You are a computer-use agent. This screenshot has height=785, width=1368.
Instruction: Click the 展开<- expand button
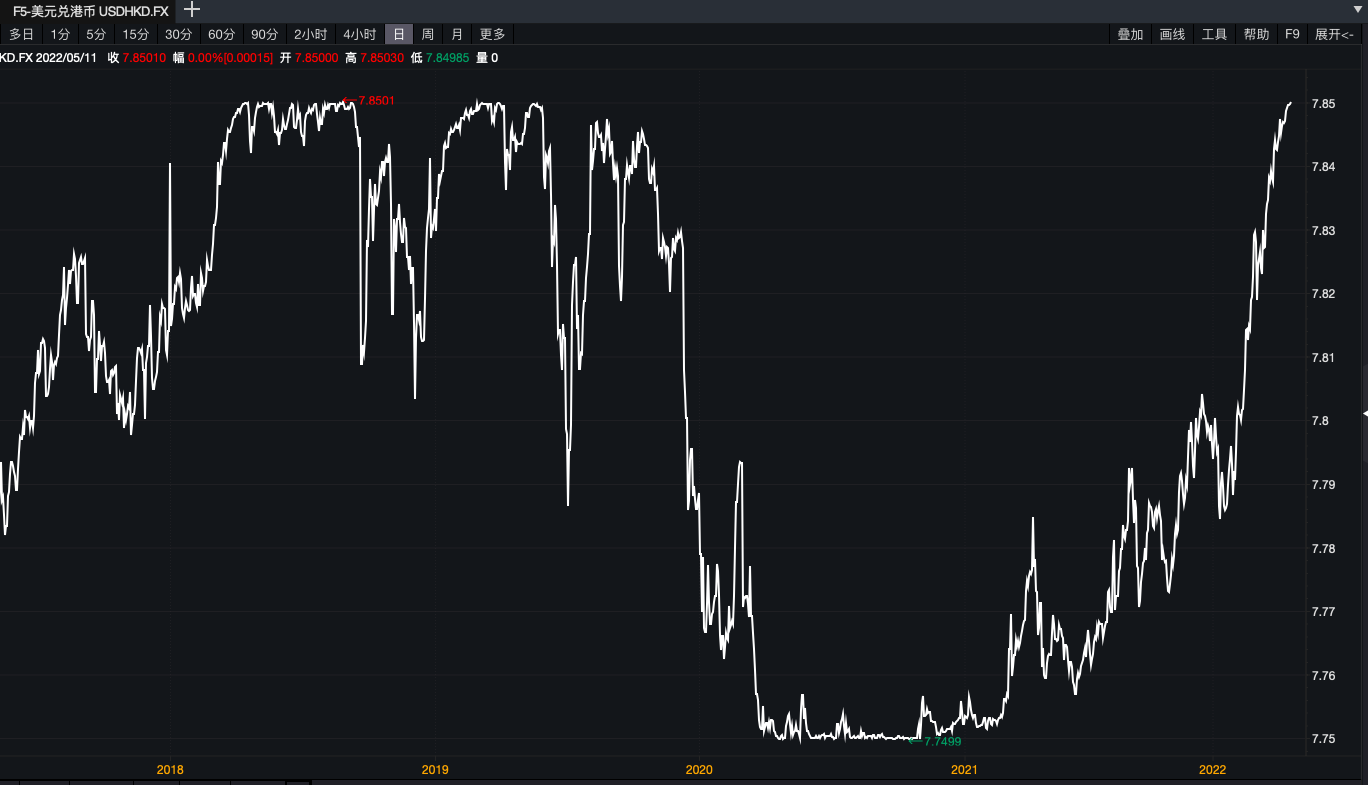(x=1334, y=34)
